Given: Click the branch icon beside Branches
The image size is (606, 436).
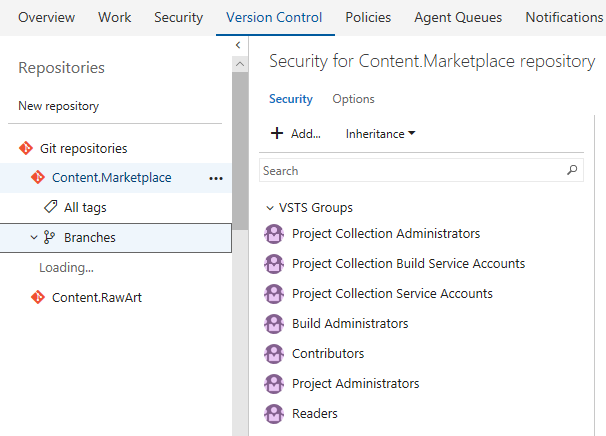Looking at the screenshot, I should coord(49,237).
